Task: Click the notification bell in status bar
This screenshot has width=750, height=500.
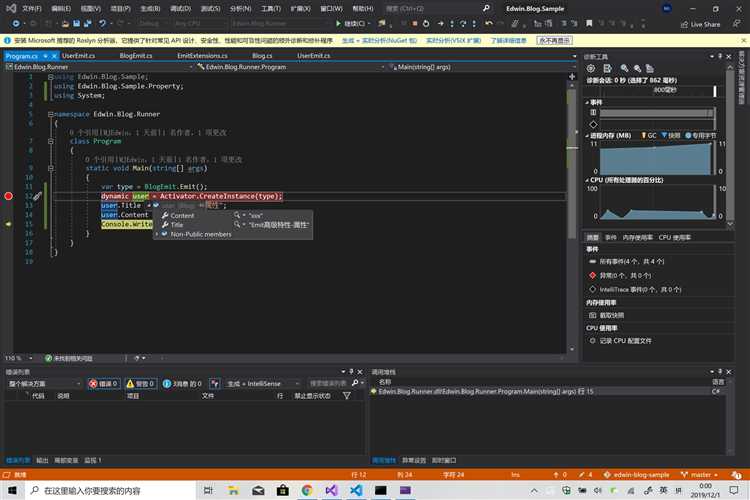Action: tap(736, 475)
